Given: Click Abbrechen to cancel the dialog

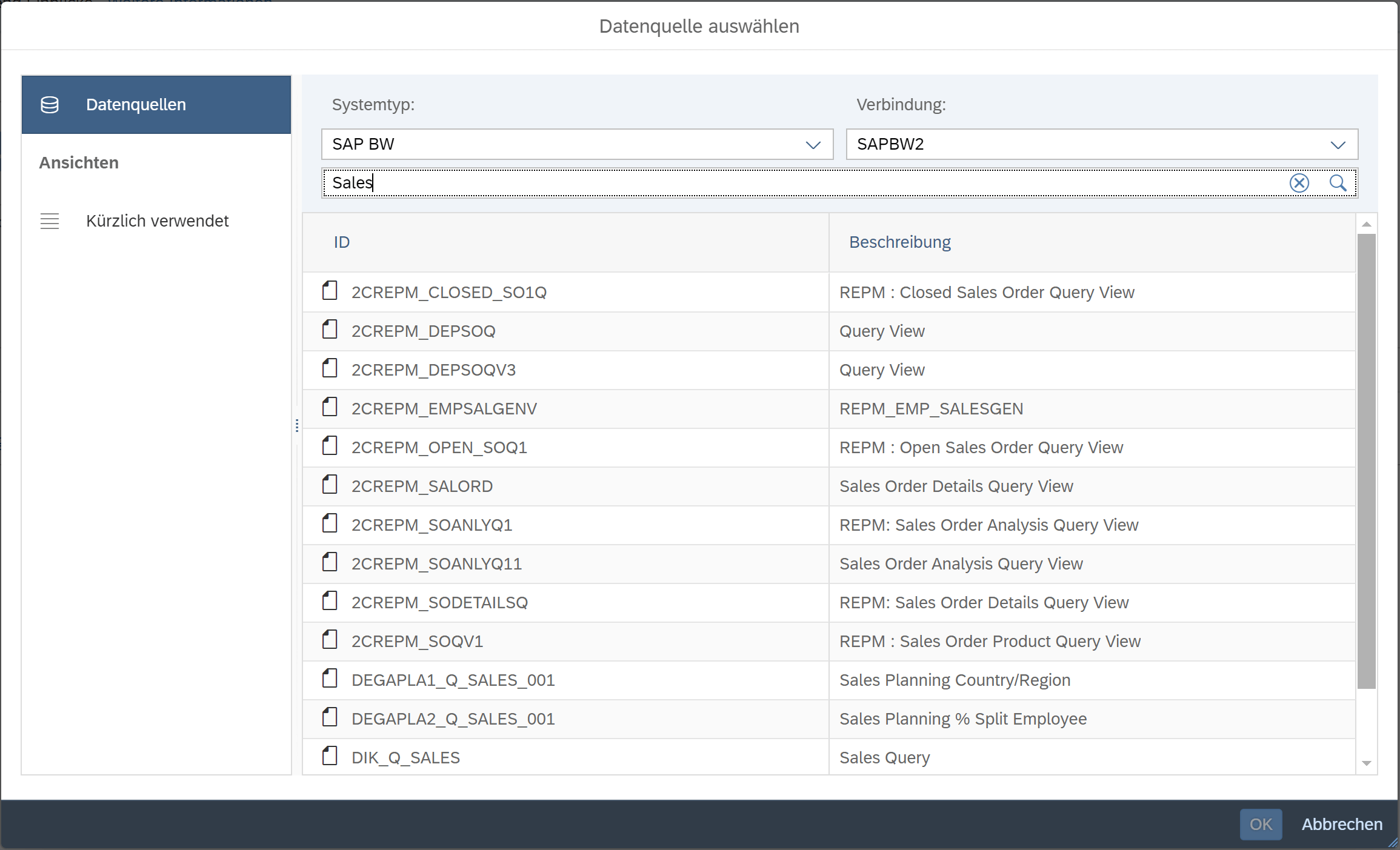Looking at the screenshot, I should [1342, 825].
